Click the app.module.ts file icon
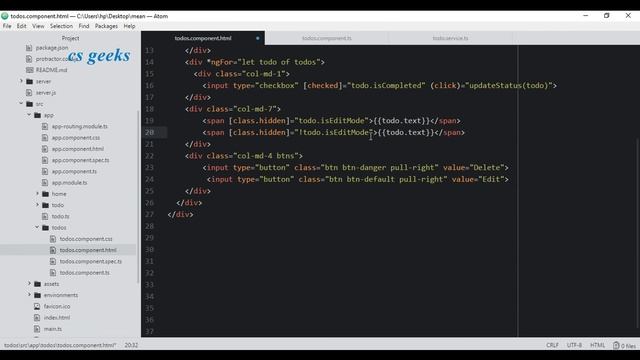The height and width of the screenshot is (360, 640). coord(45,183)
